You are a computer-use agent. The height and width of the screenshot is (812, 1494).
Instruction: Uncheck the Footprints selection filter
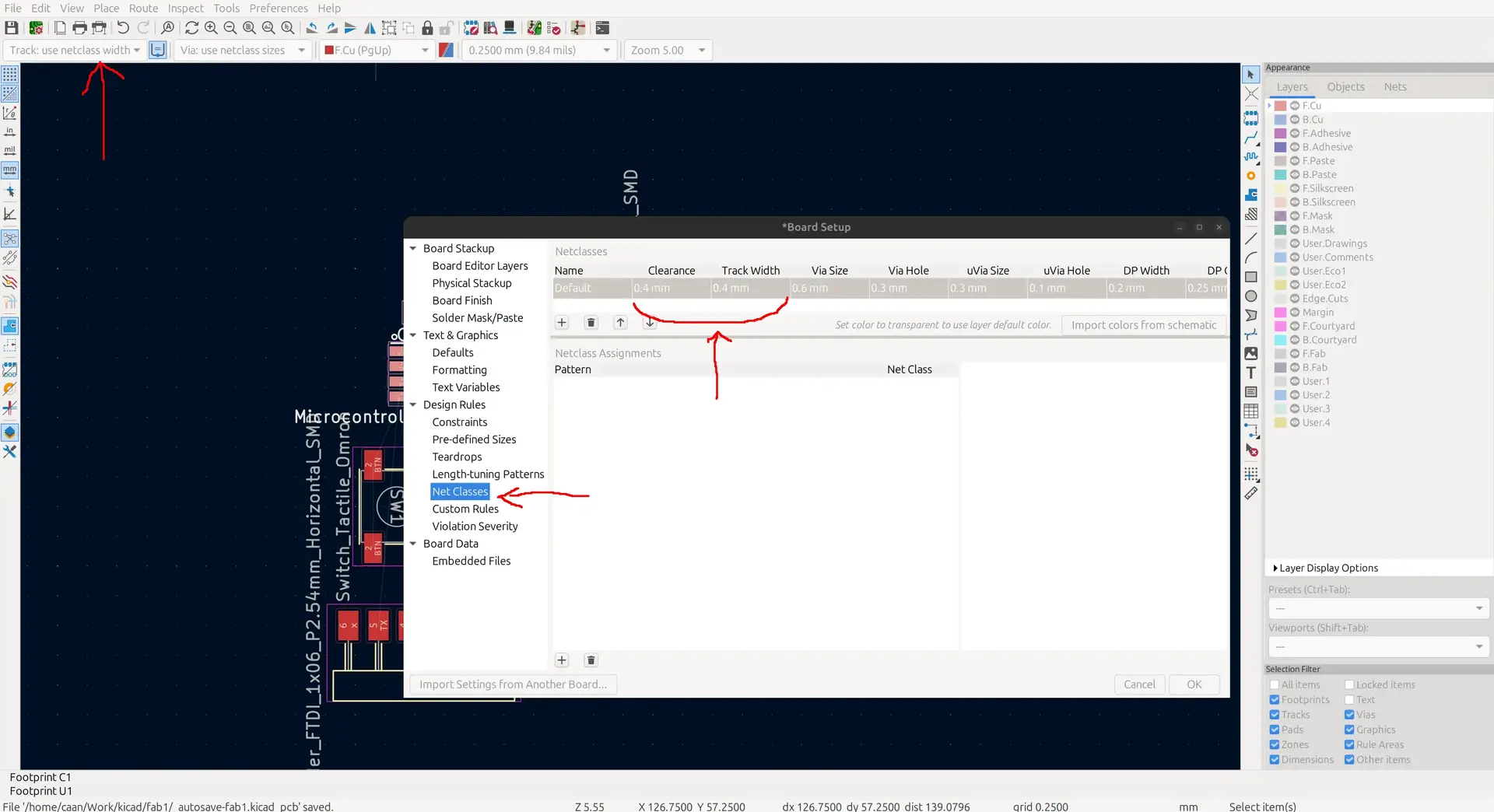pyautogui.click(x=1275, y=700)
